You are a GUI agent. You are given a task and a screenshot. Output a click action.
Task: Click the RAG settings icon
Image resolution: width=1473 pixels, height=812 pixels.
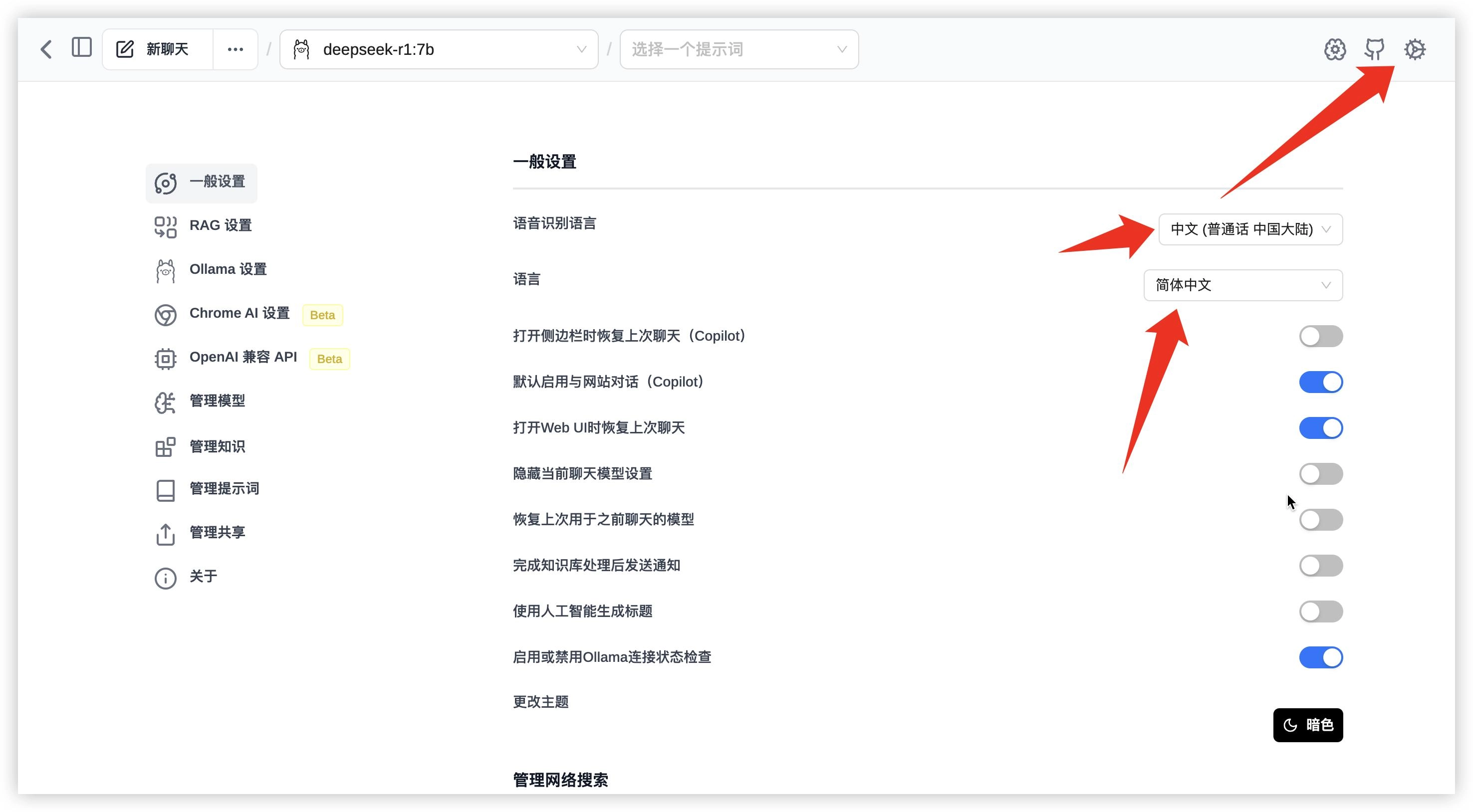pos(165,227)
